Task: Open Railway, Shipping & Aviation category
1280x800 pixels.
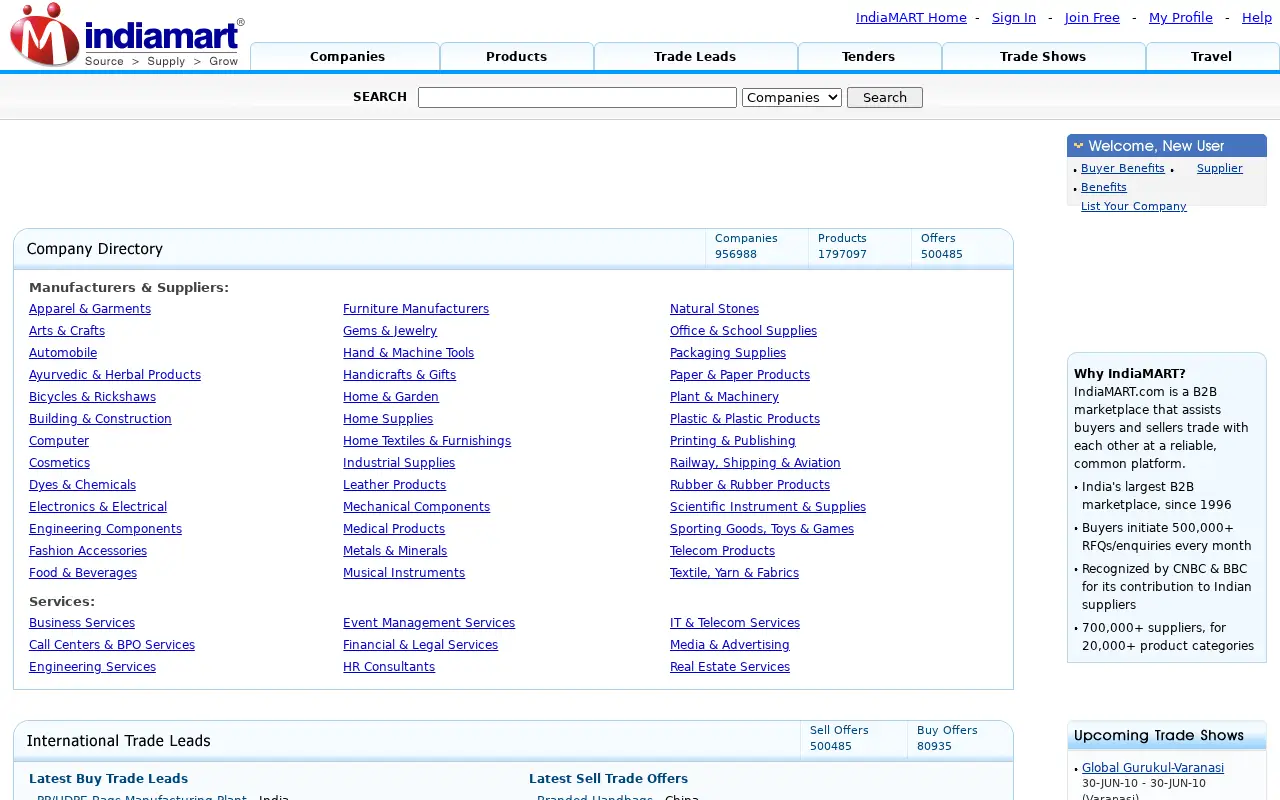Action: tap(755, 463)
